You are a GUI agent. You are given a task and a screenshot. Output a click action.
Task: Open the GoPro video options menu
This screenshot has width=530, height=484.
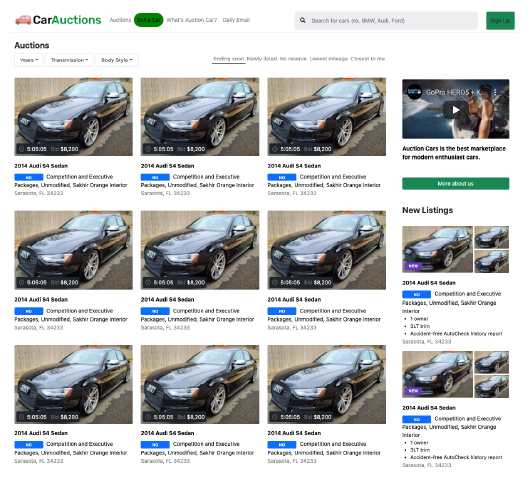(x=495, y=92)
